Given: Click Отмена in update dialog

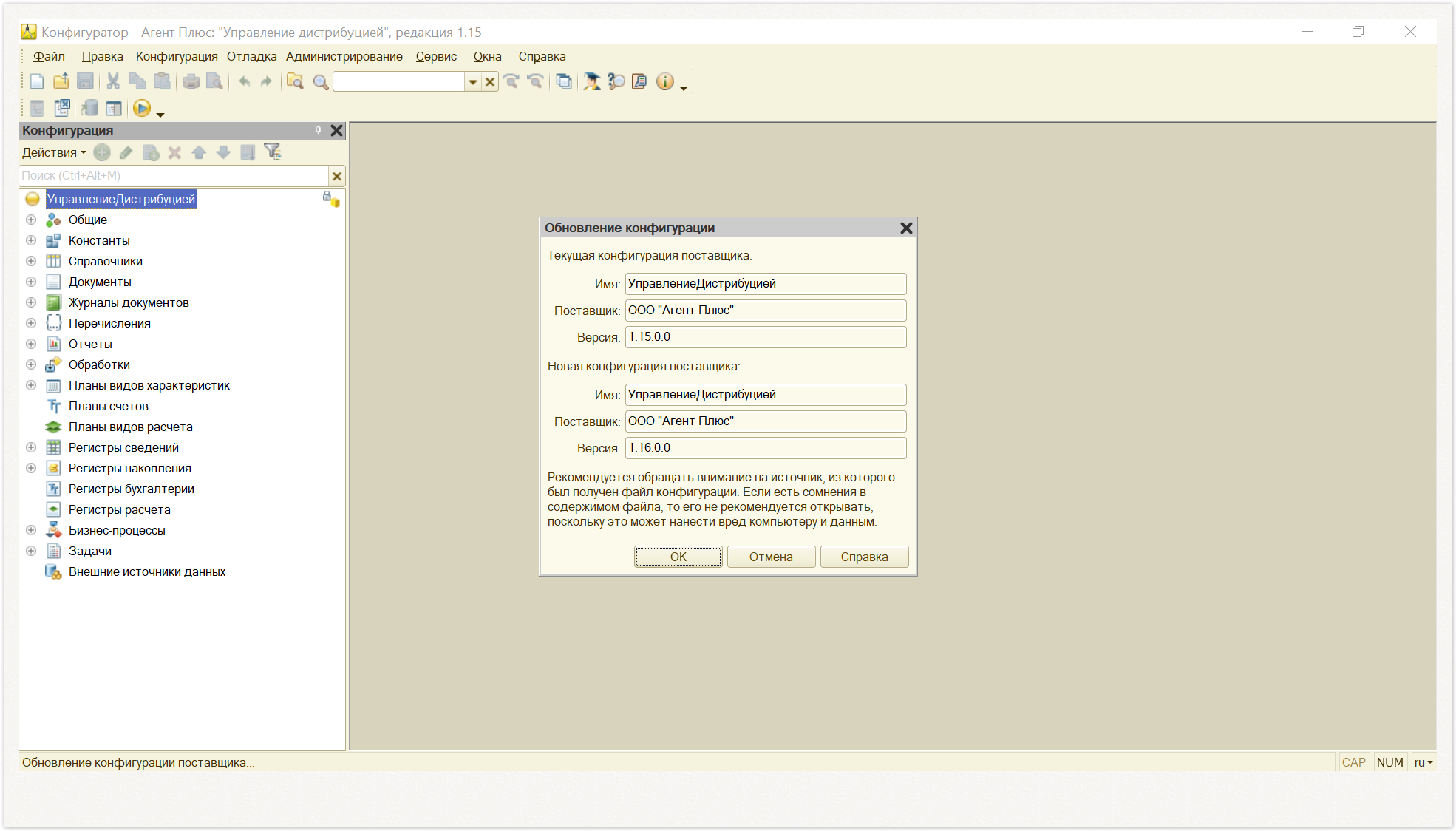Looking at the screenshot, I should (x=771, y=557).
